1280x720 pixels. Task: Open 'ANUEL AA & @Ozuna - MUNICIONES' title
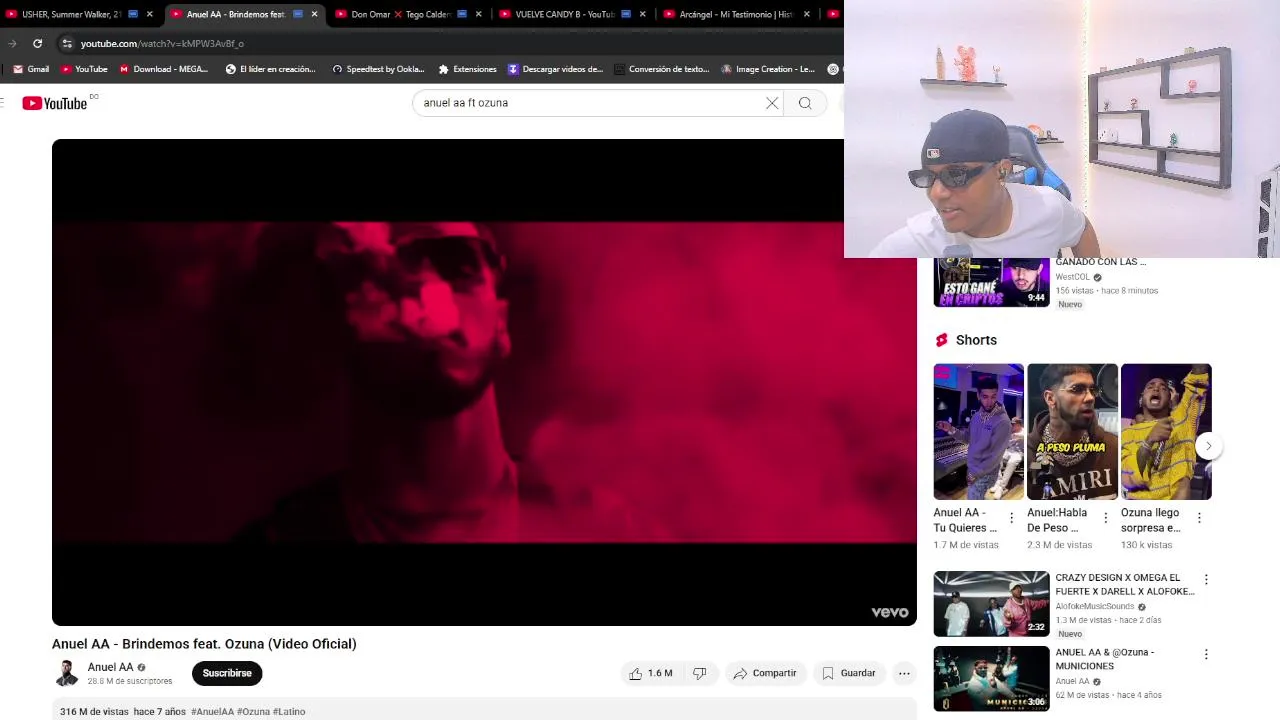tap(1104, 659)
